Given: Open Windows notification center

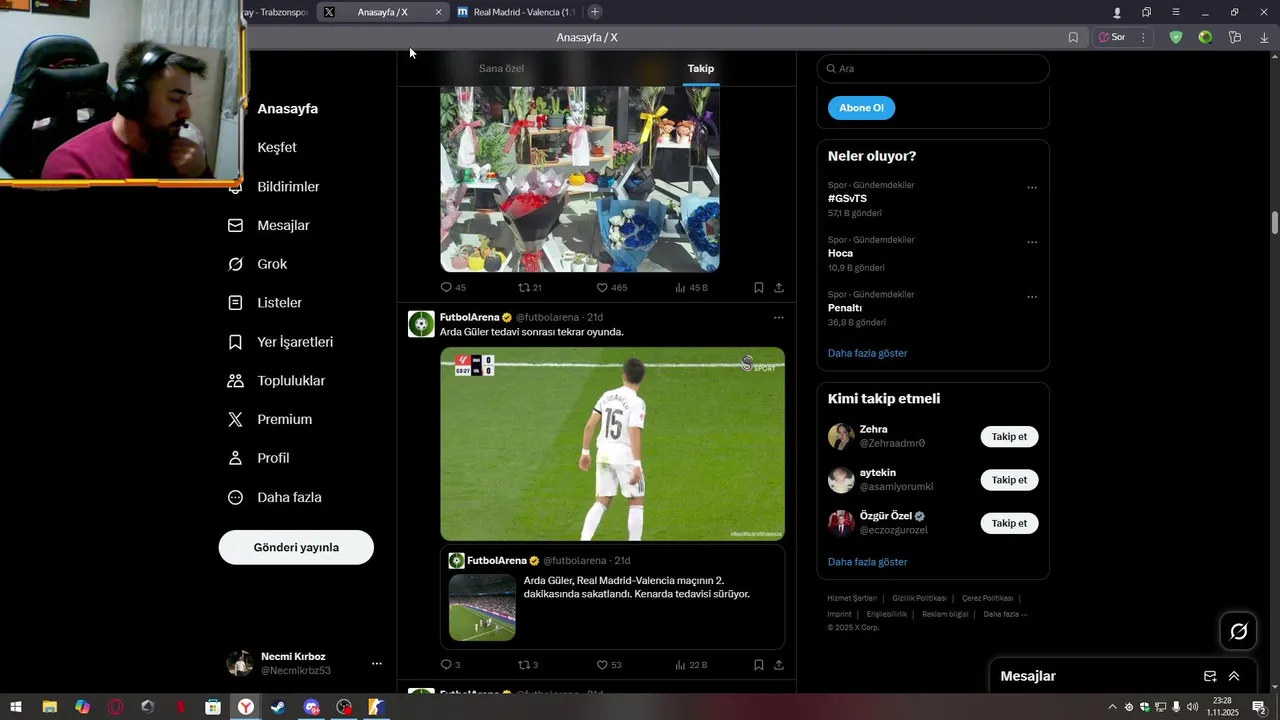Looking at the screenshot, I should [x=1259, y=707].
